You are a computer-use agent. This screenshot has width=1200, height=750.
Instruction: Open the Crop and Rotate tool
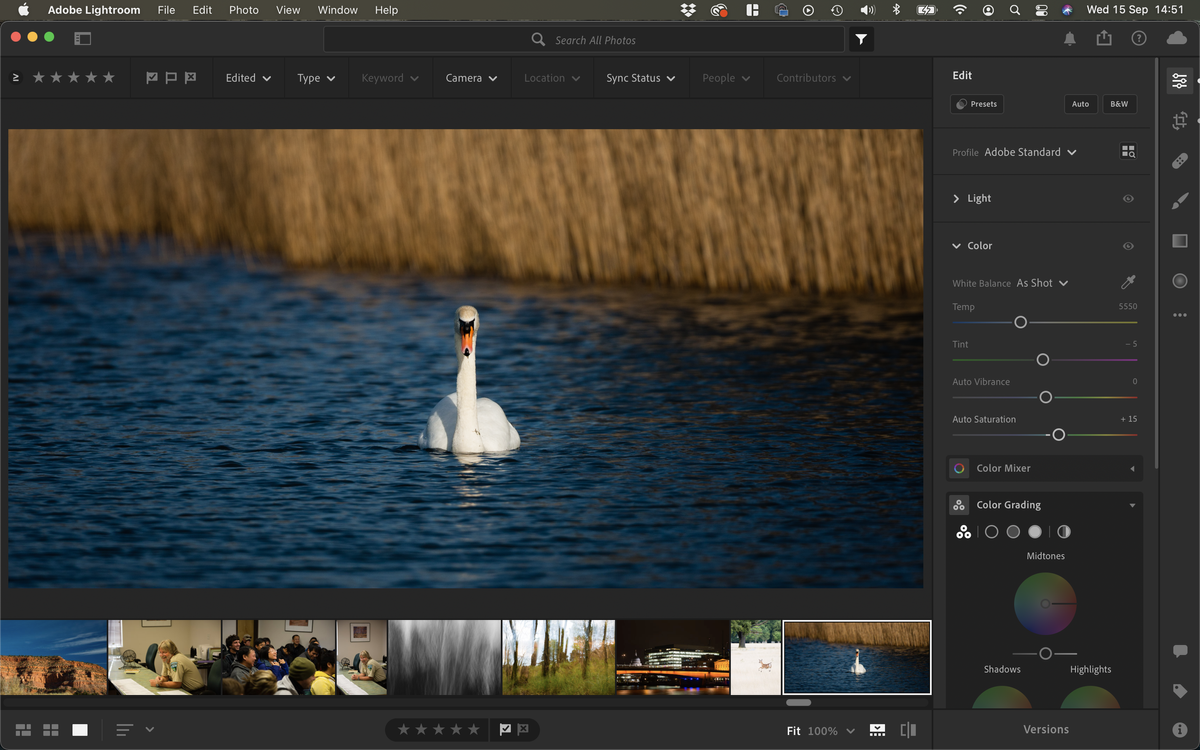[1180, 121]
